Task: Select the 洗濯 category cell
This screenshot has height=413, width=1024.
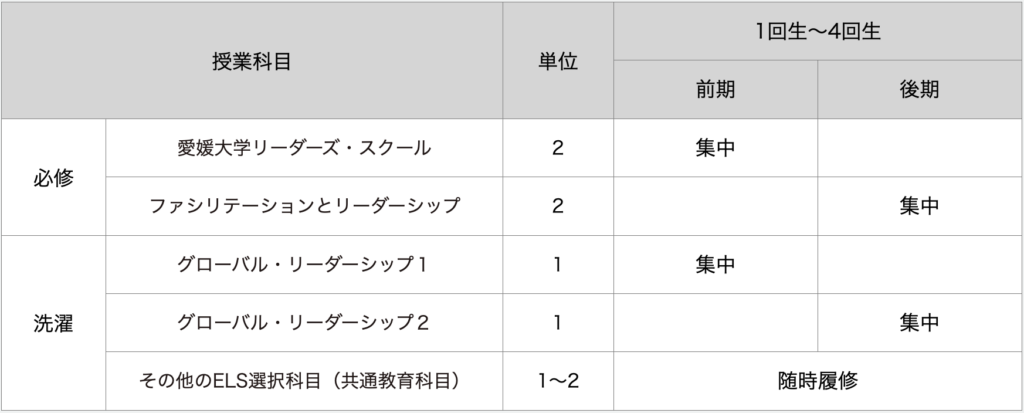Action: pos(53,323)
